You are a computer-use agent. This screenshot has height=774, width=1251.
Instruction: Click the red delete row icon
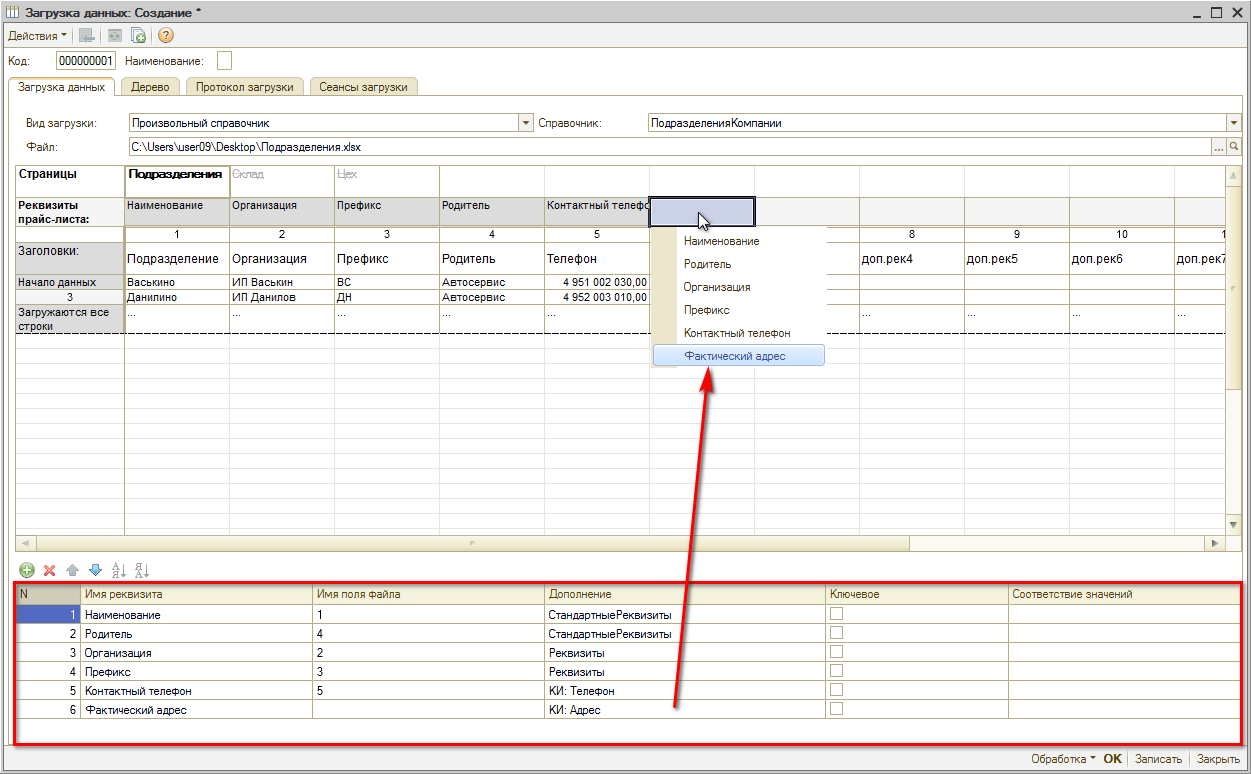49,570
